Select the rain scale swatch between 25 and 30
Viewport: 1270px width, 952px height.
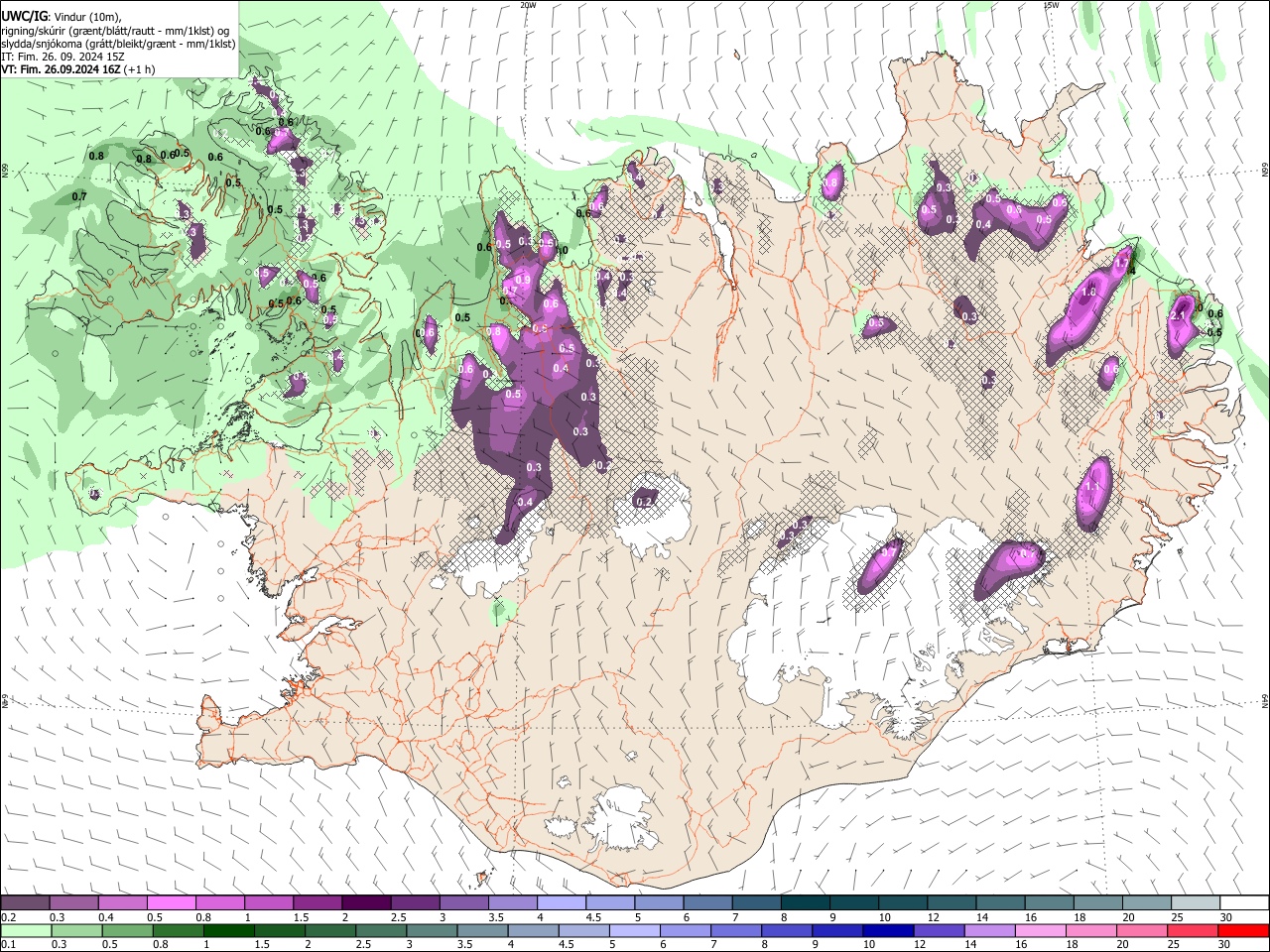[1192, 930]
